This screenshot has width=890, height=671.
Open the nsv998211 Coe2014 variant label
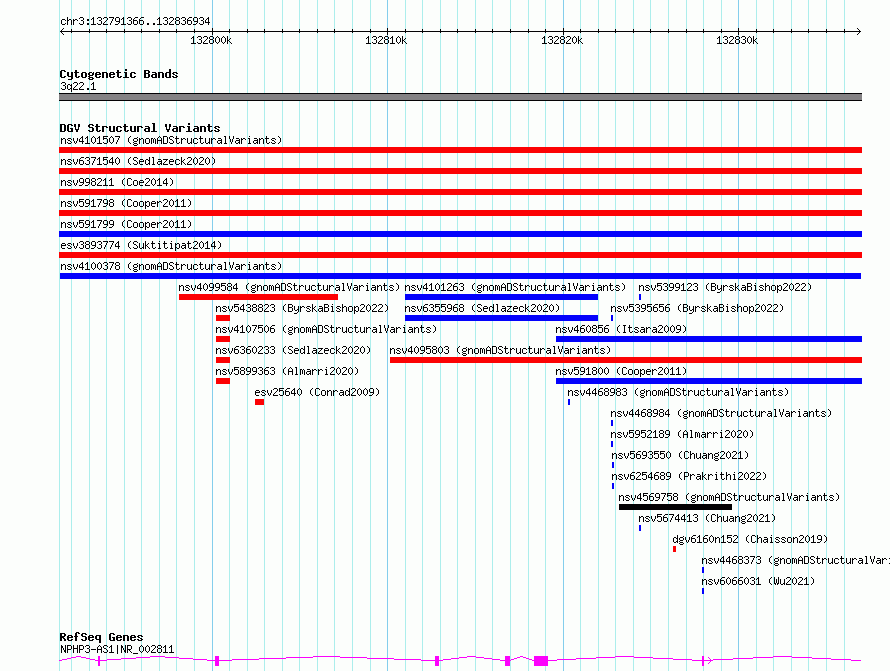(x=117, y=182)
